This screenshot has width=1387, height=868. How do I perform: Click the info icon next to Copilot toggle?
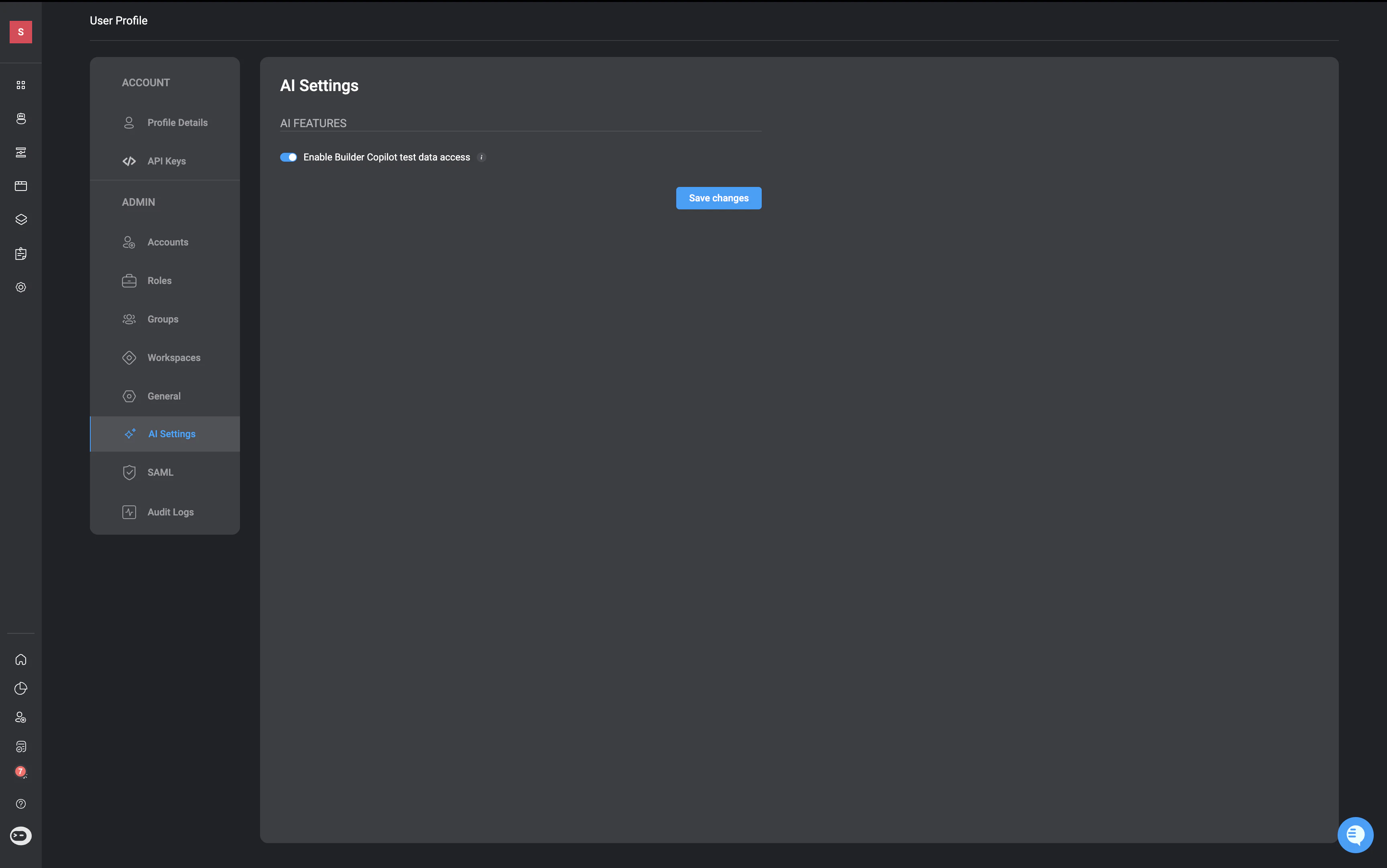coord(481,157)
